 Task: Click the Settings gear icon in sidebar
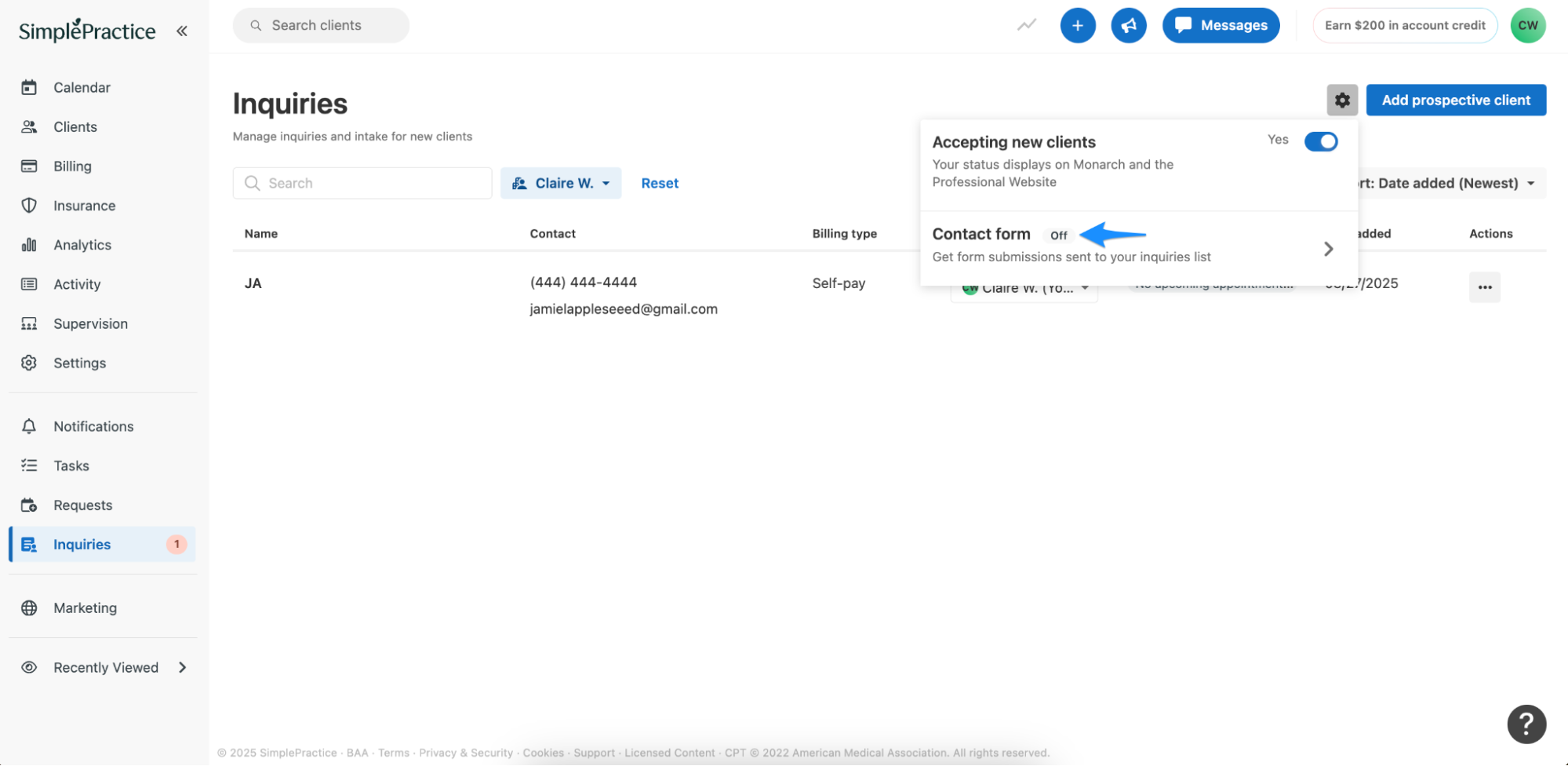point(29,363)
